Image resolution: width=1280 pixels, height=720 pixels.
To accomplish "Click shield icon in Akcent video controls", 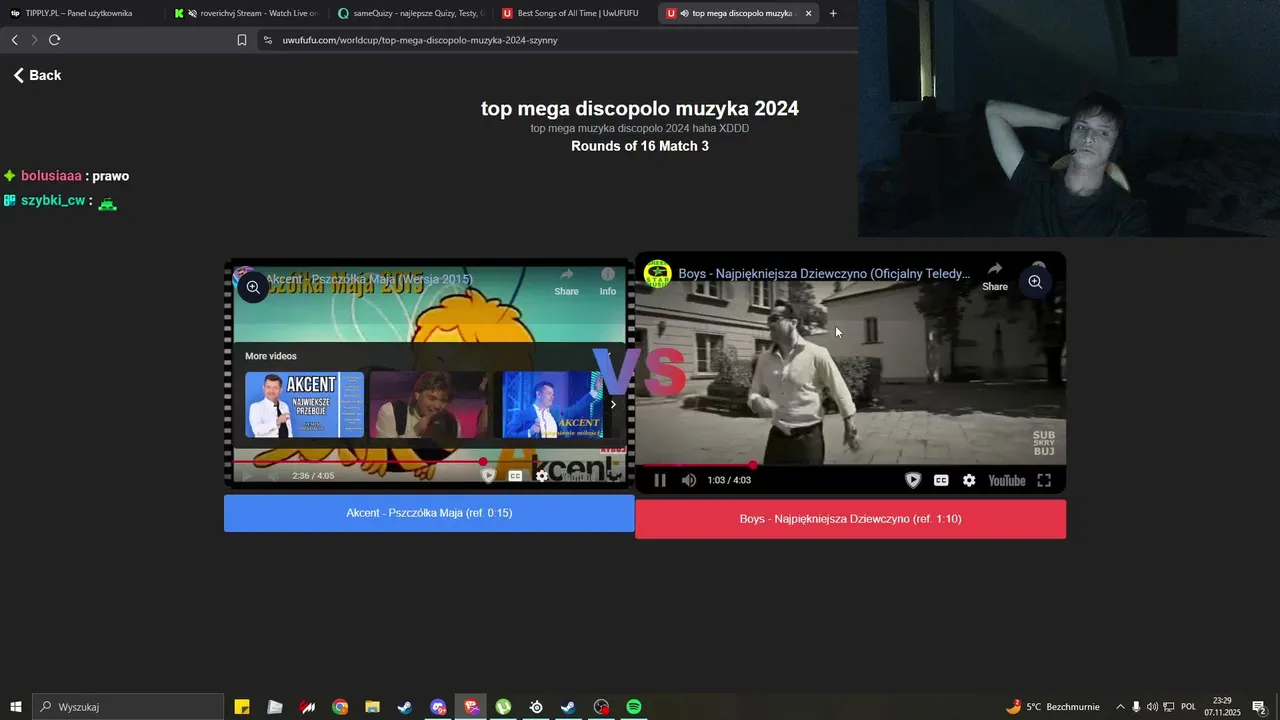I will click(x=488, y=476).
